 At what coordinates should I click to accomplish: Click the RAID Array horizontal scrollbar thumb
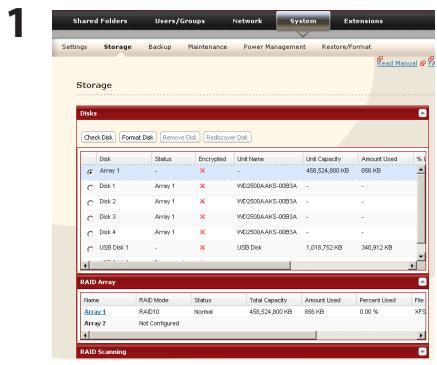coord(203,335)
